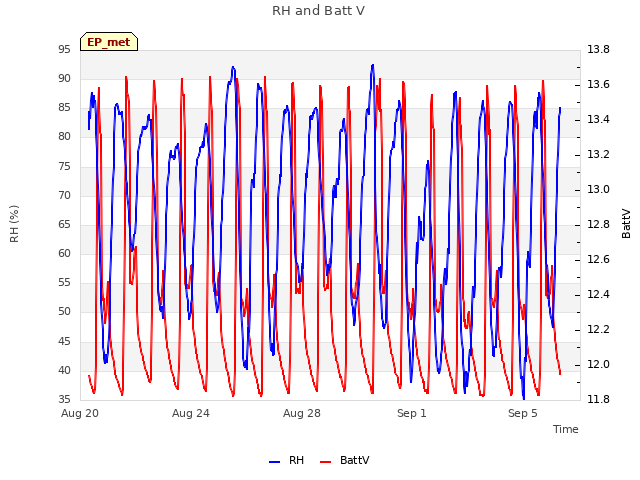Screen dimensions: 640x480
Task: Click the 12.2 value on BattV axis
Action: (x=598, y=329)
